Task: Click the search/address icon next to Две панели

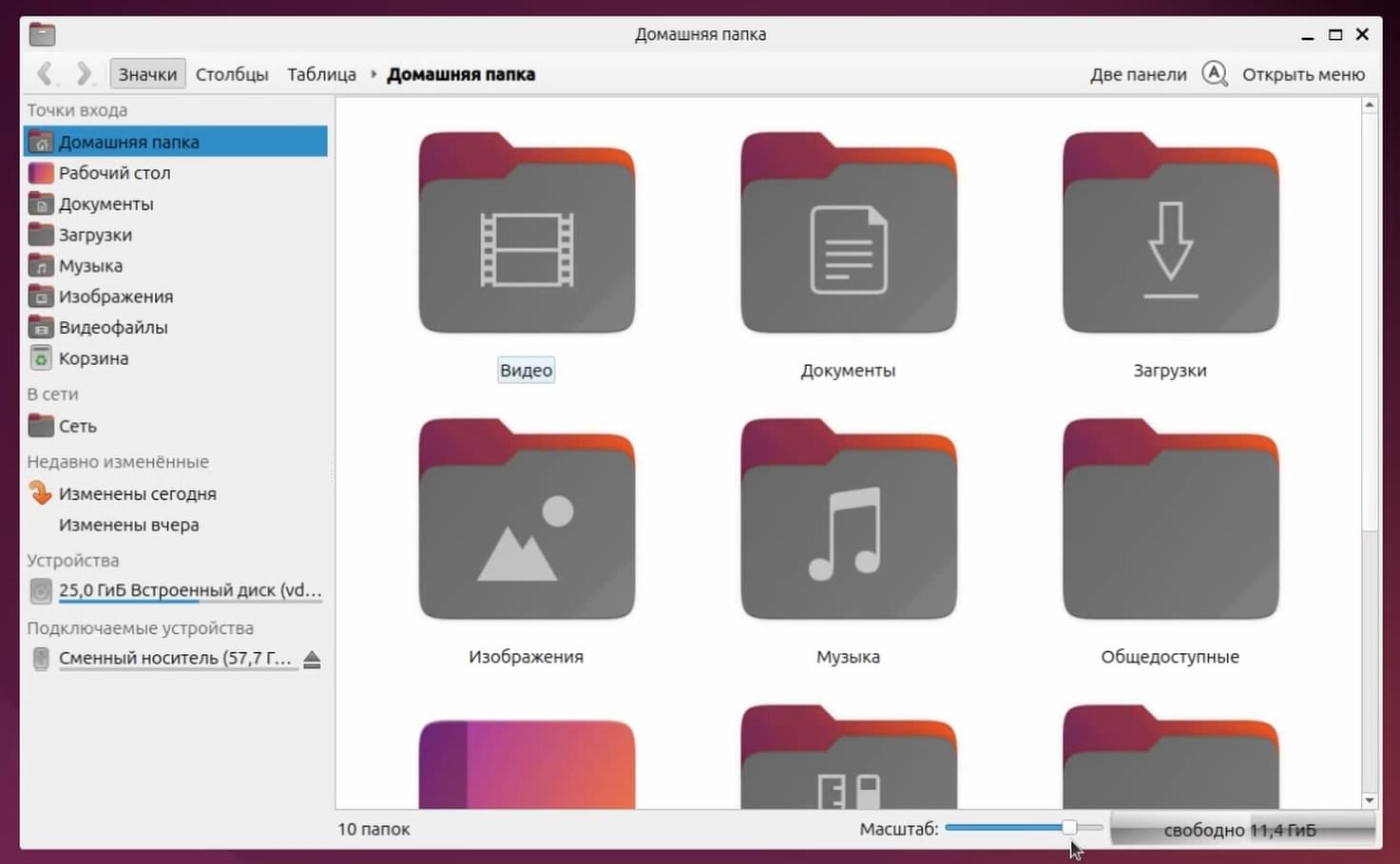Action: click(1215, 73)
